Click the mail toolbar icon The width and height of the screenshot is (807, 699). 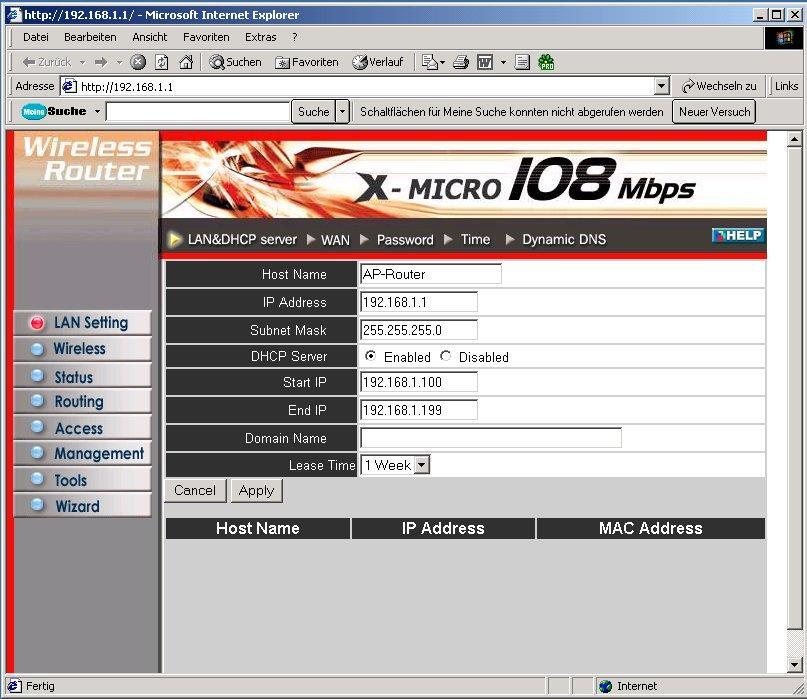(429, 62)
